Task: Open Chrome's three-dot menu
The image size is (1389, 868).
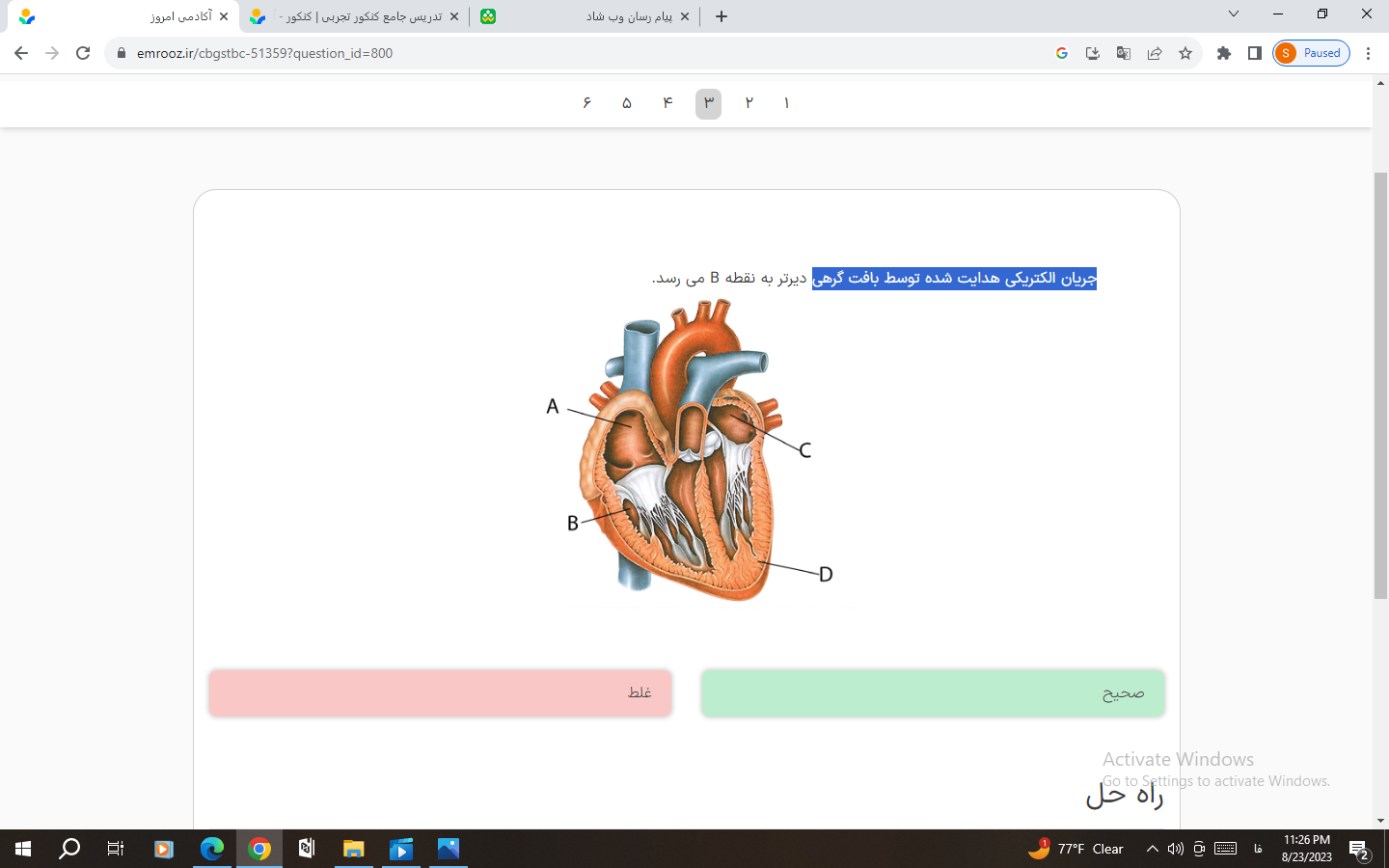Action: click(1368, 53)
